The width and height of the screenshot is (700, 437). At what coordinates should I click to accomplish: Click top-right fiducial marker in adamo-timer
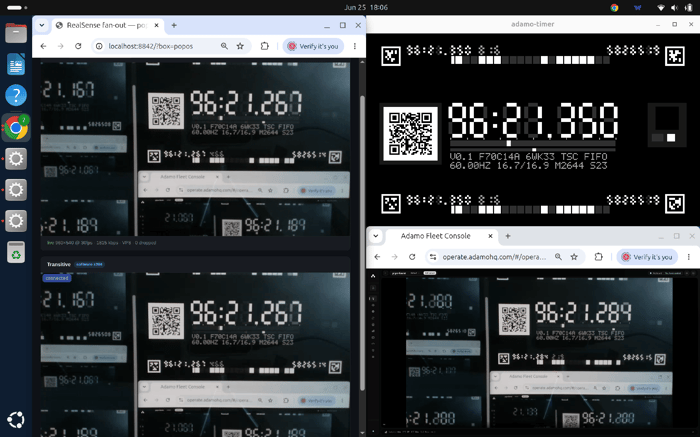675,56
